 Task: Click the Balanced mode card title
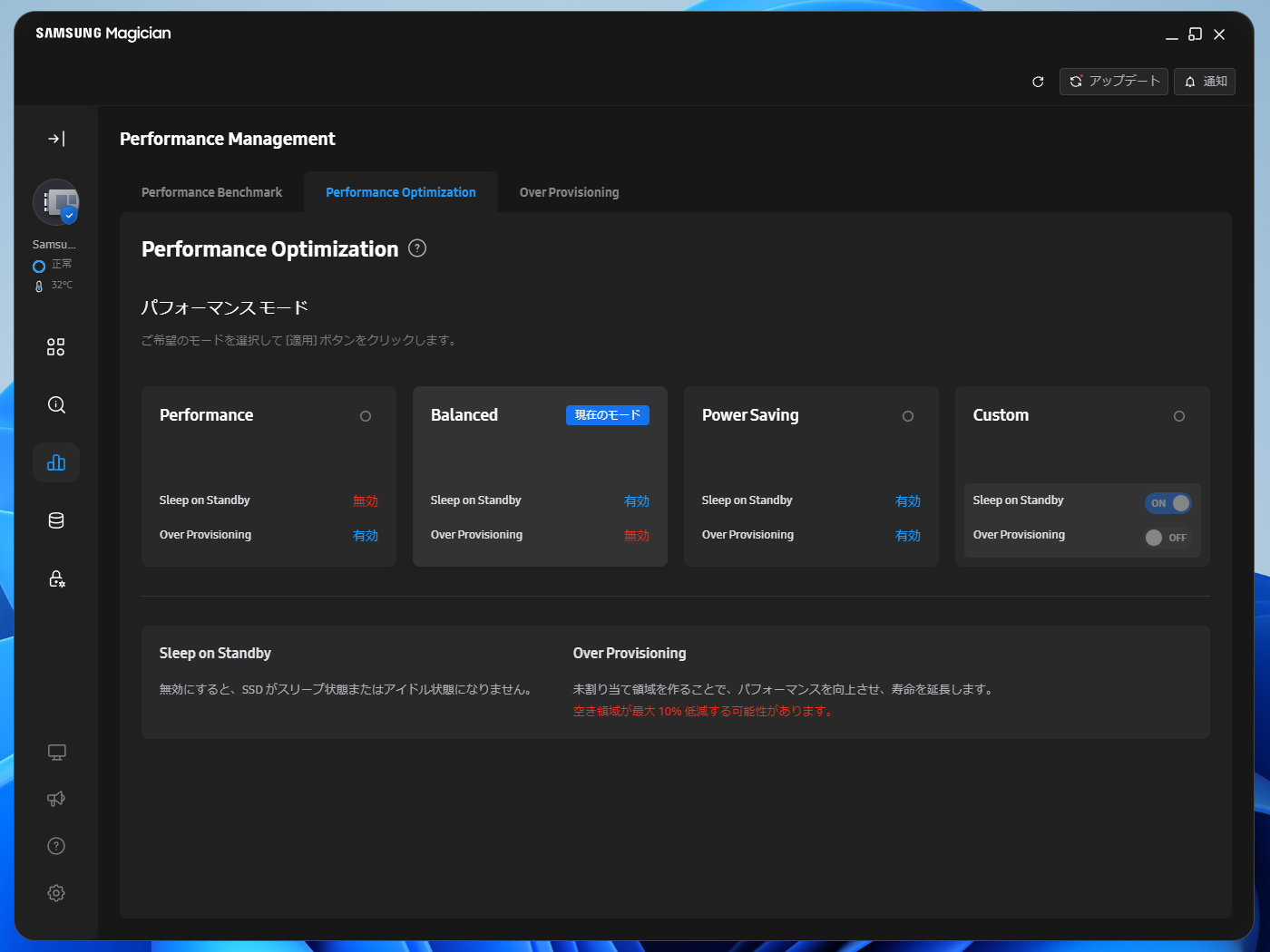point(464,415)
